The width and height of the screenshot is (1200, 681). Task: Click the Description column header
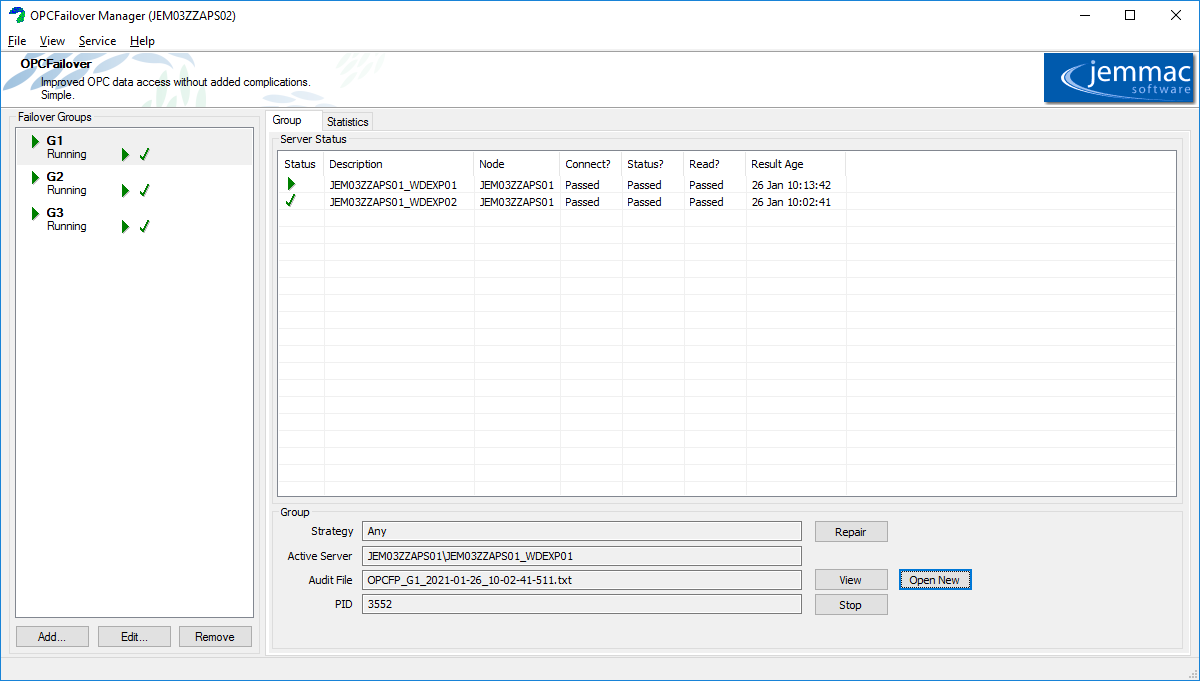tap(356, 164)
